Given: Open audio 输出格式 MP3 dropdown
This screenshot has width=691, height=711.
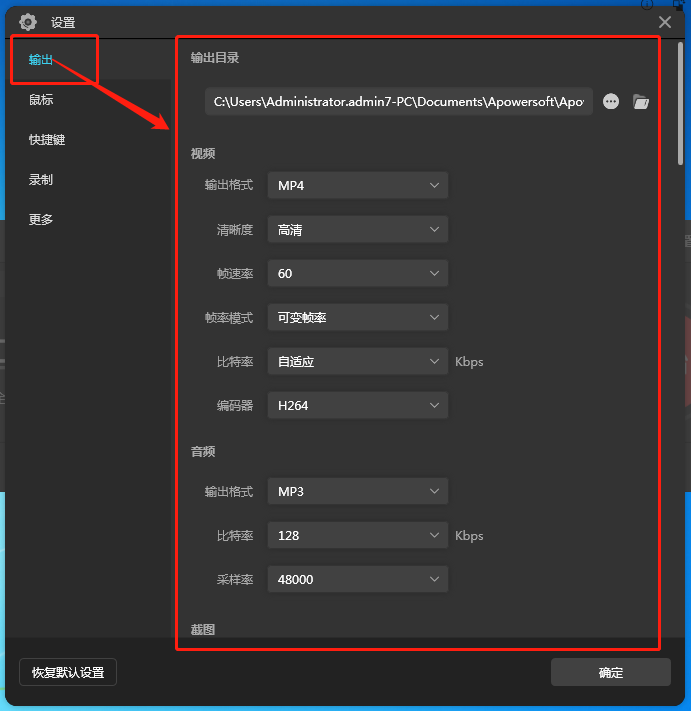Looking at the screenshot, I should [358, 491].
